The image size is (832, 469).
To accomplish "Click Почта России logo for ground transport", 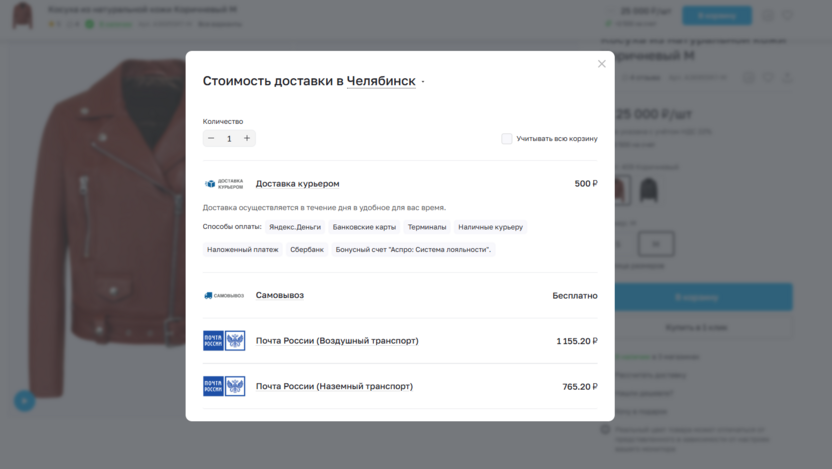I will [224, 386].
